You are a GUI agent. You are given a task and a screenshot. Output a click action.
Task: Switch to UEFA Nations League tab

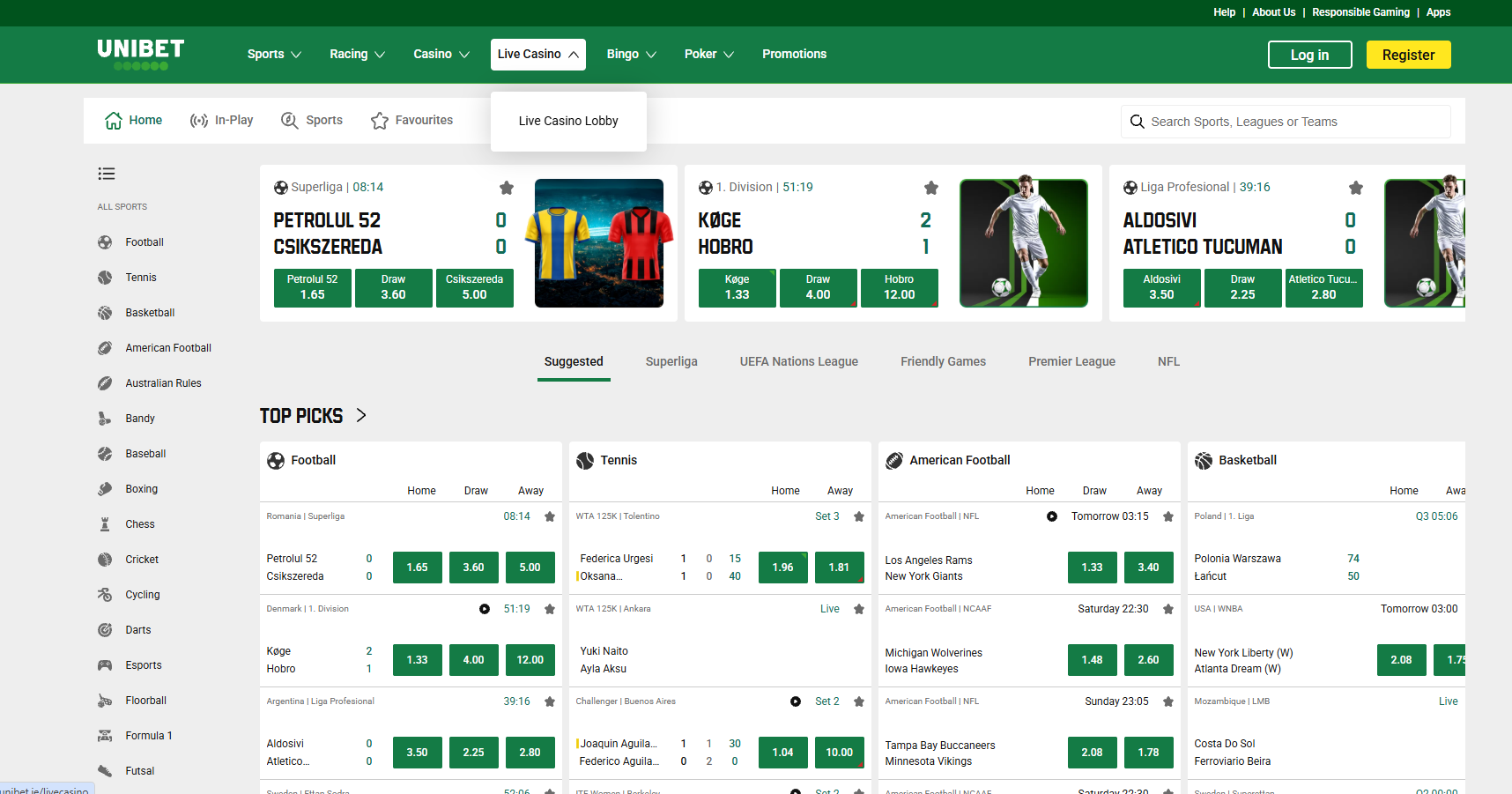[x=799, y=362]
